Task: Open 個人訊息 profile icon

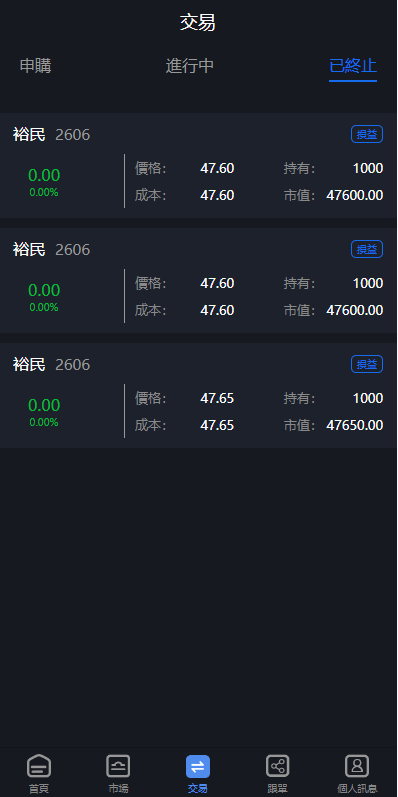Action: (357, 767)
